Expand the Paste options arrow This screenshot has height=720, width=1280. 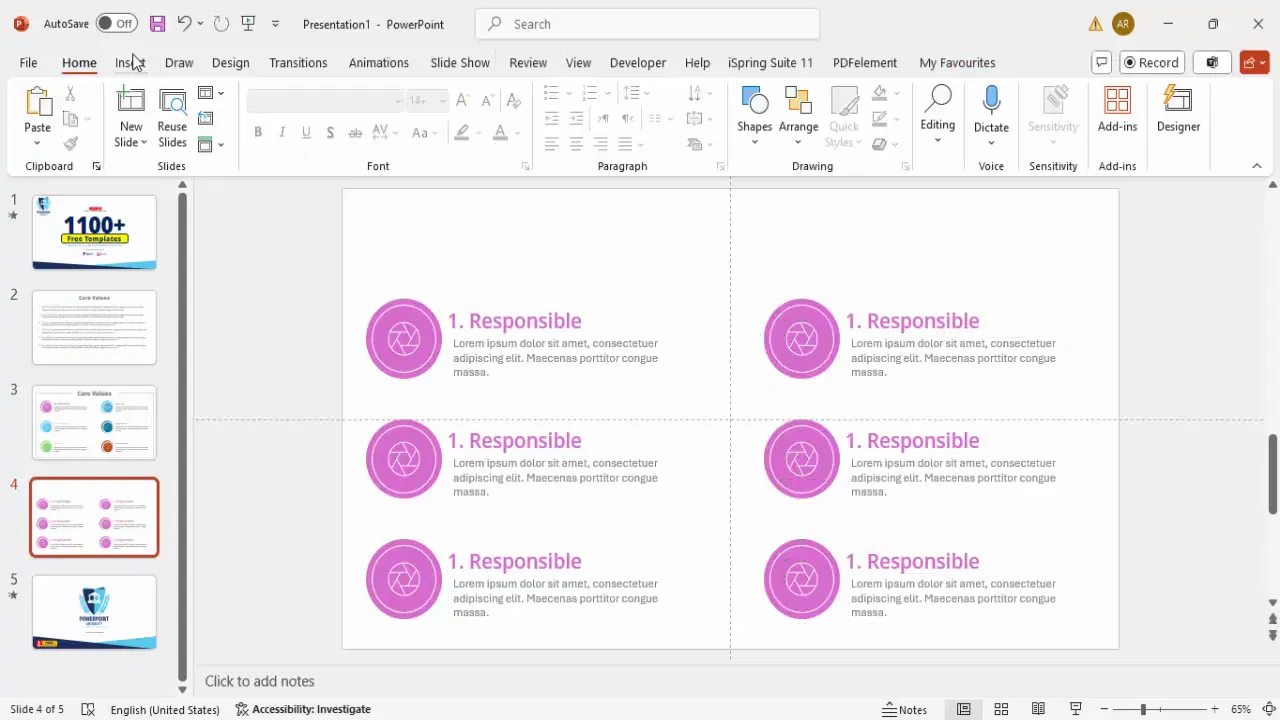click(x=38, y=143)
